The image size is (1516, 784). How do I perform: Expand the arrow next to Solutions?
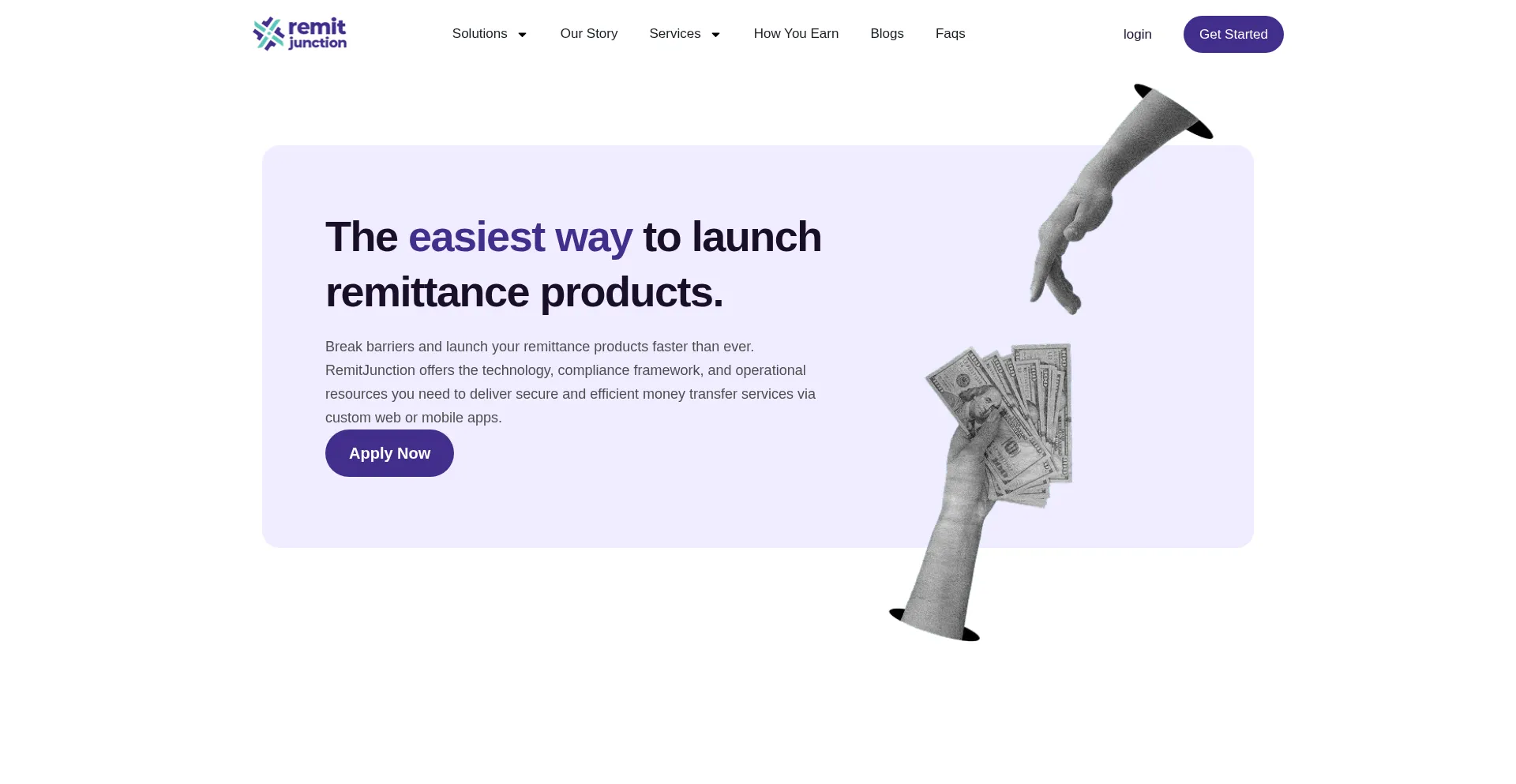[x=522, y=35]
